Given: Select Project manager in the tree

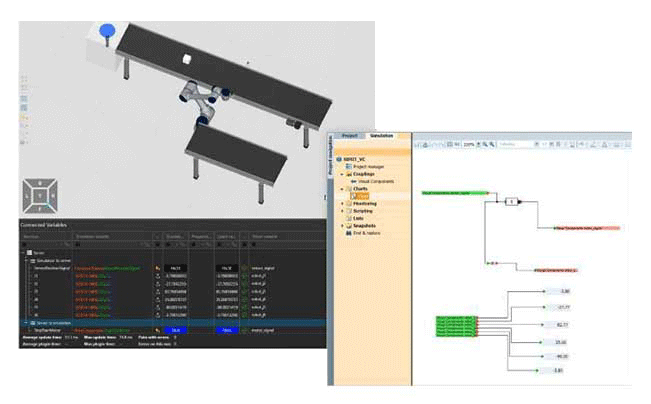Looking at the screenshot, I should tap(366, 167).
